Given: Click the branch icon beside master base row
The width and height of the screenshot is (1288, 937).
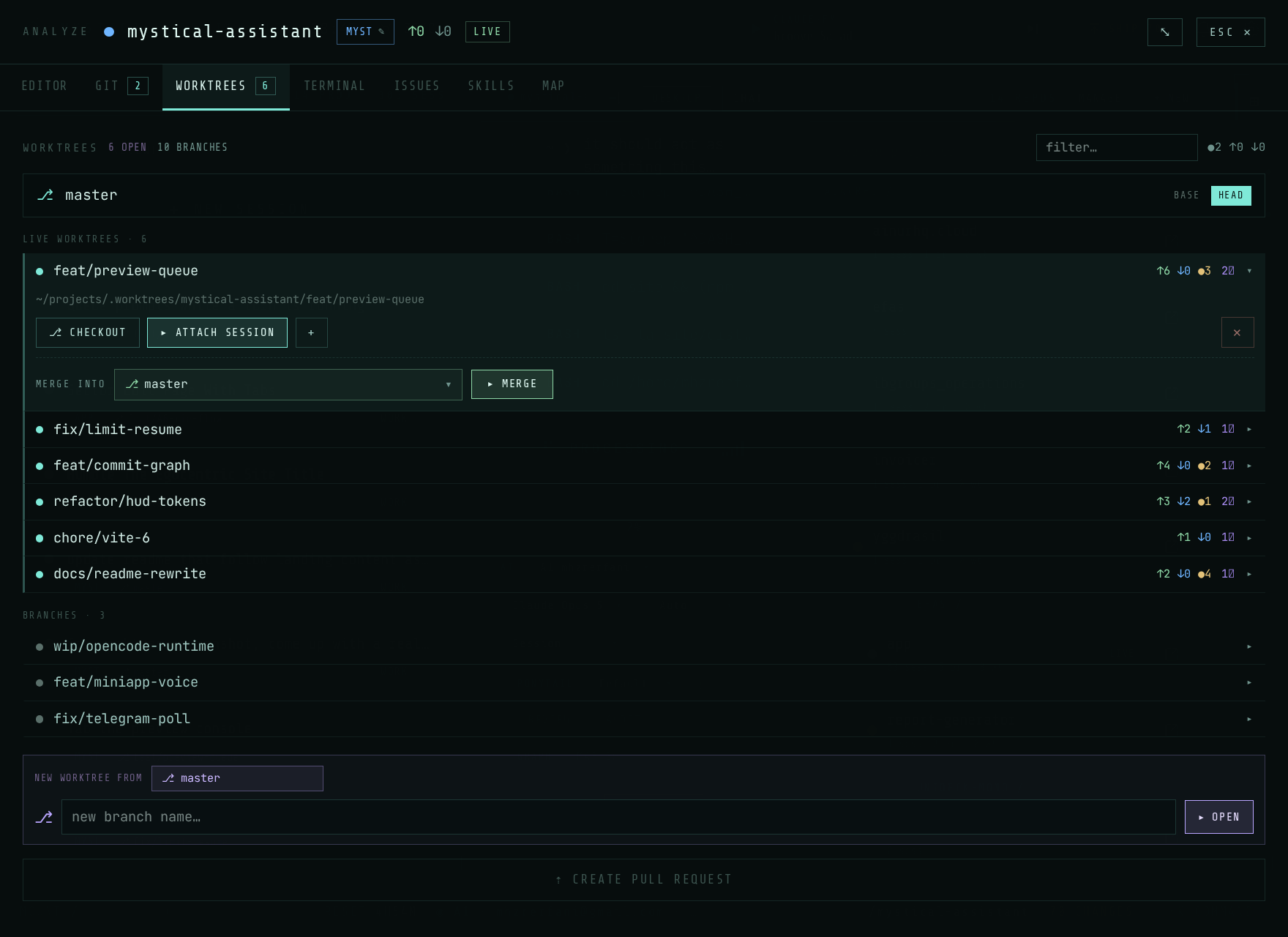Looking at the screenshot, I should [45, 195].
